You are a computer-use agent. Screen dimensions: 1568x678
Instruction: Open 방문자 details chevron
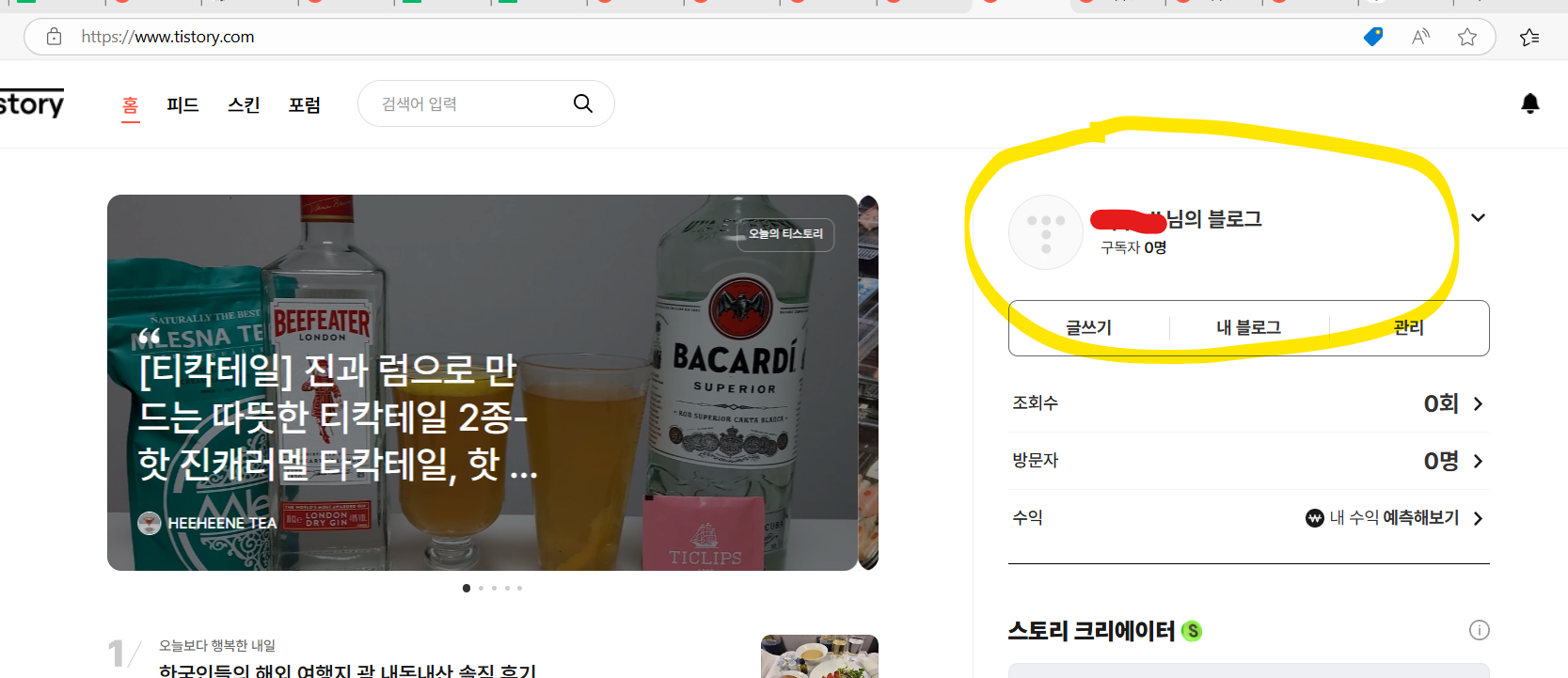click(1478, 461)
